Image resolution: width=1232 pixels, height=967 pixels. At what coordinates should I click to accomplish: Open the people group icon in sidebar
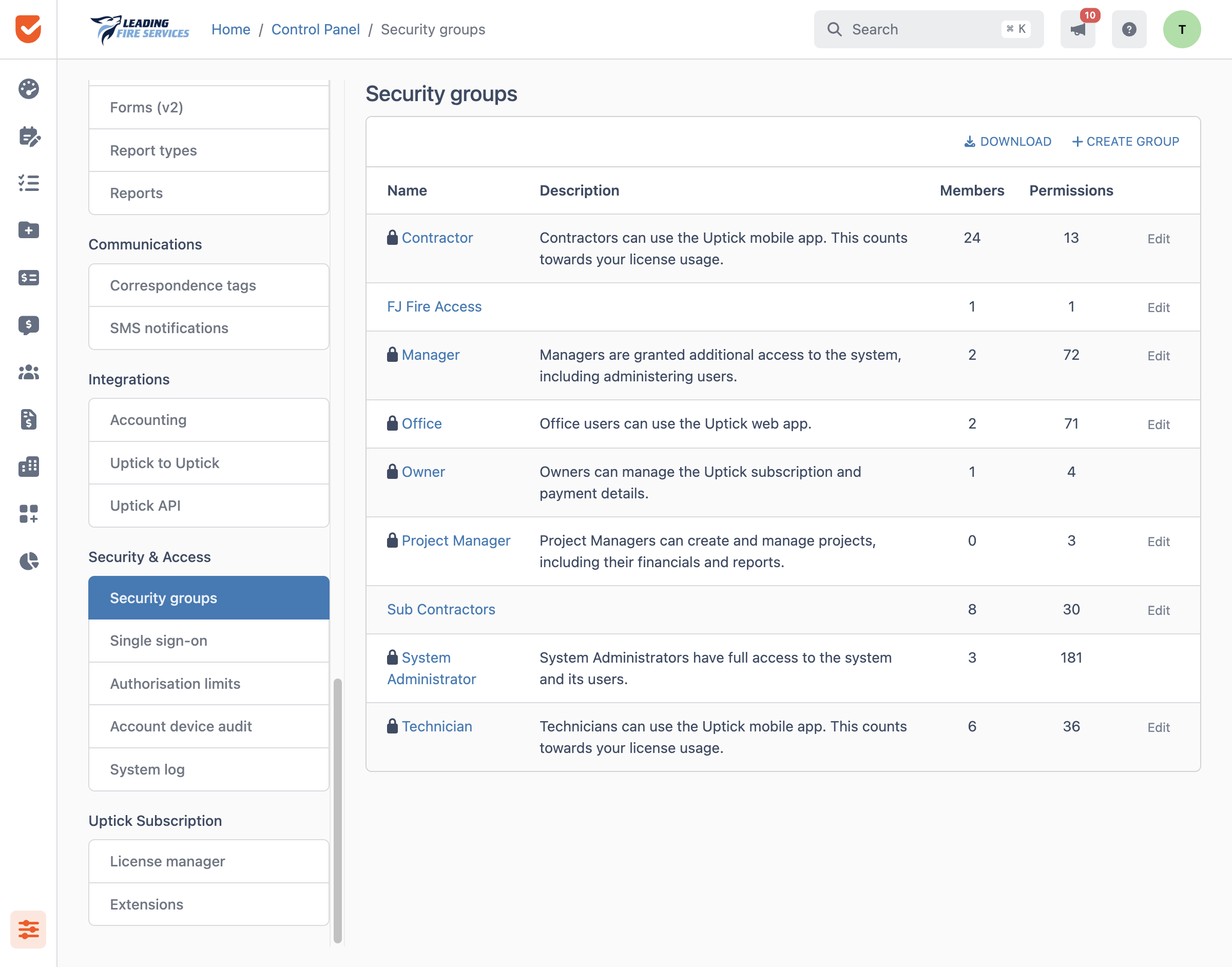pos(28,372)
